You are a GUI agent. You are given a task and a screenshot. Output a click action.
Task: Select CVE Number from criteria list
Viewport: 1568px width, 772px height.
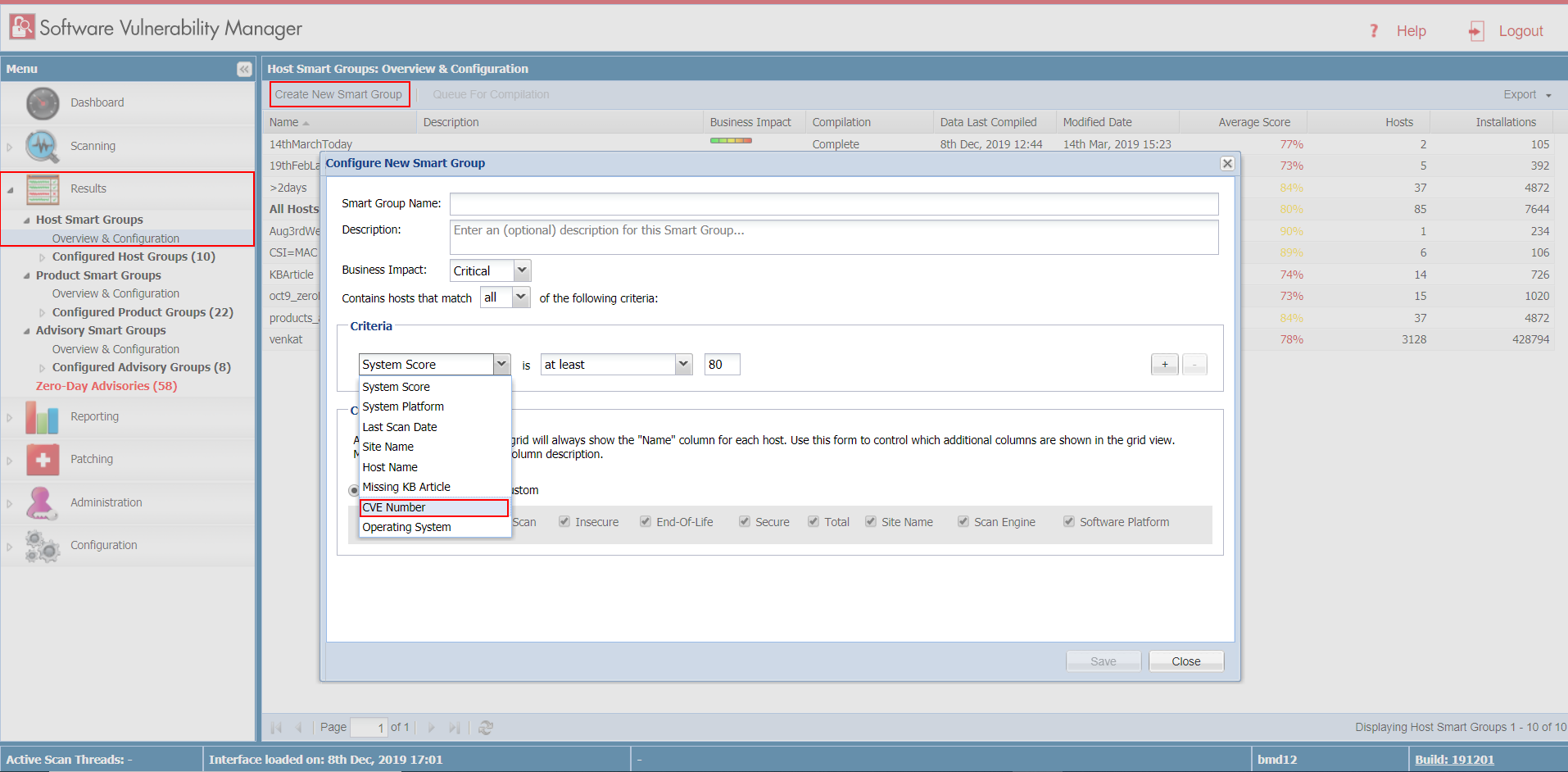pos(434,507)
